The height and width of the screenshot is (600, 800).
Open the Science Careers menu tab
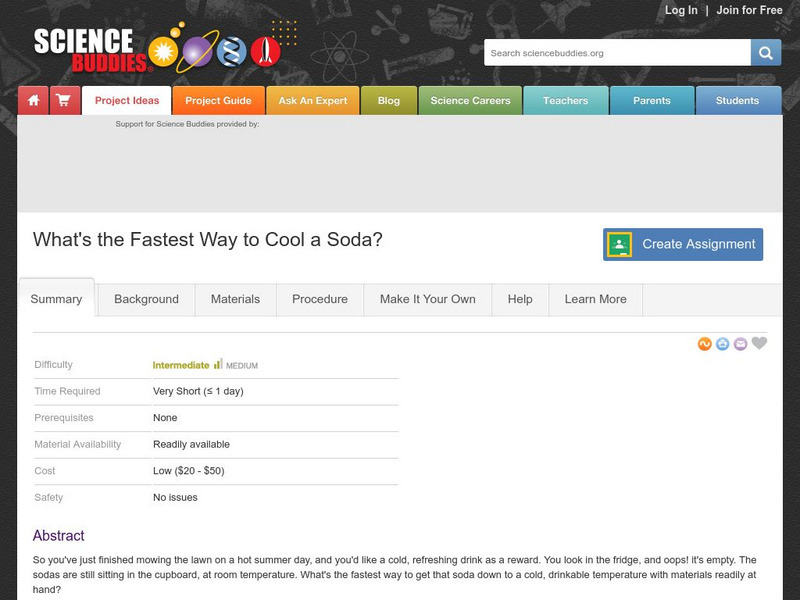470,101
